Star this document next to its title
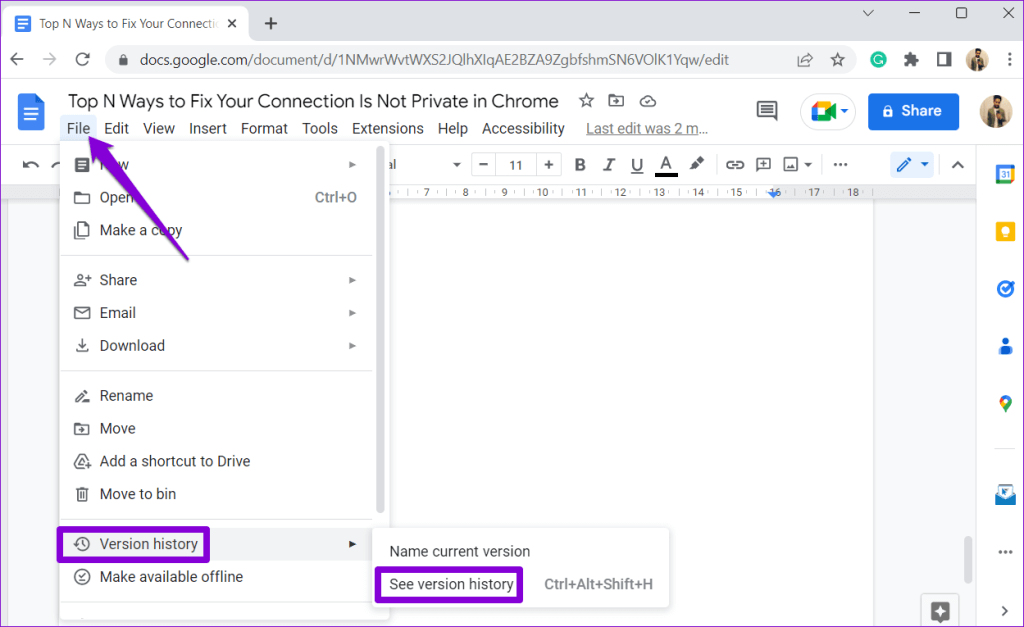This screenshot has width=1024, height=627. [586, 100]
